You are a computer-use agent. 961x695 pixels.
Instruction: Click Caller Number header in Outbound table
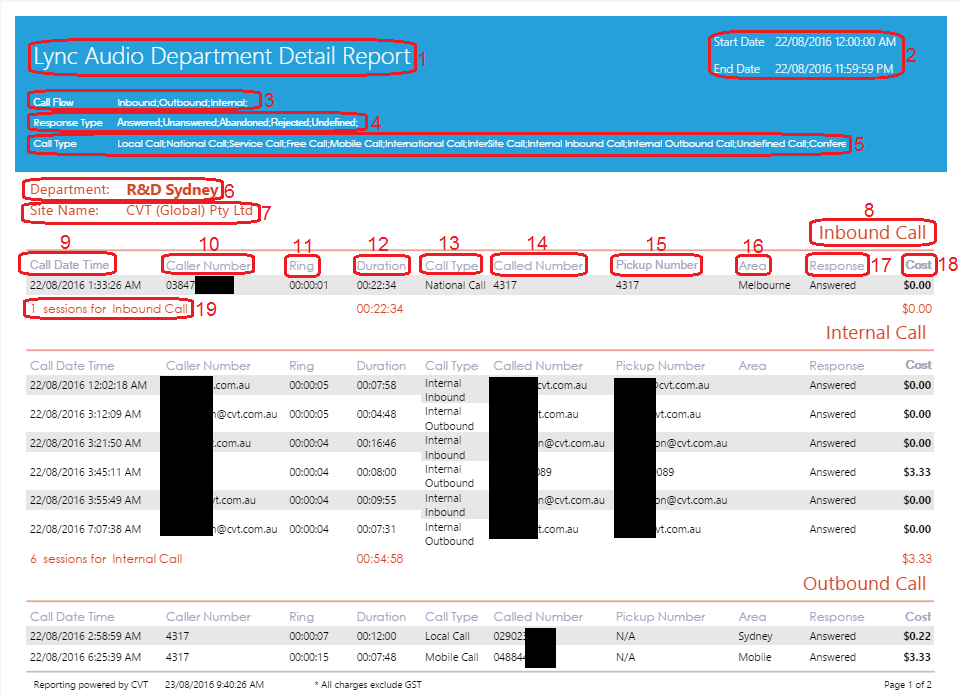(x=208, y=617)
